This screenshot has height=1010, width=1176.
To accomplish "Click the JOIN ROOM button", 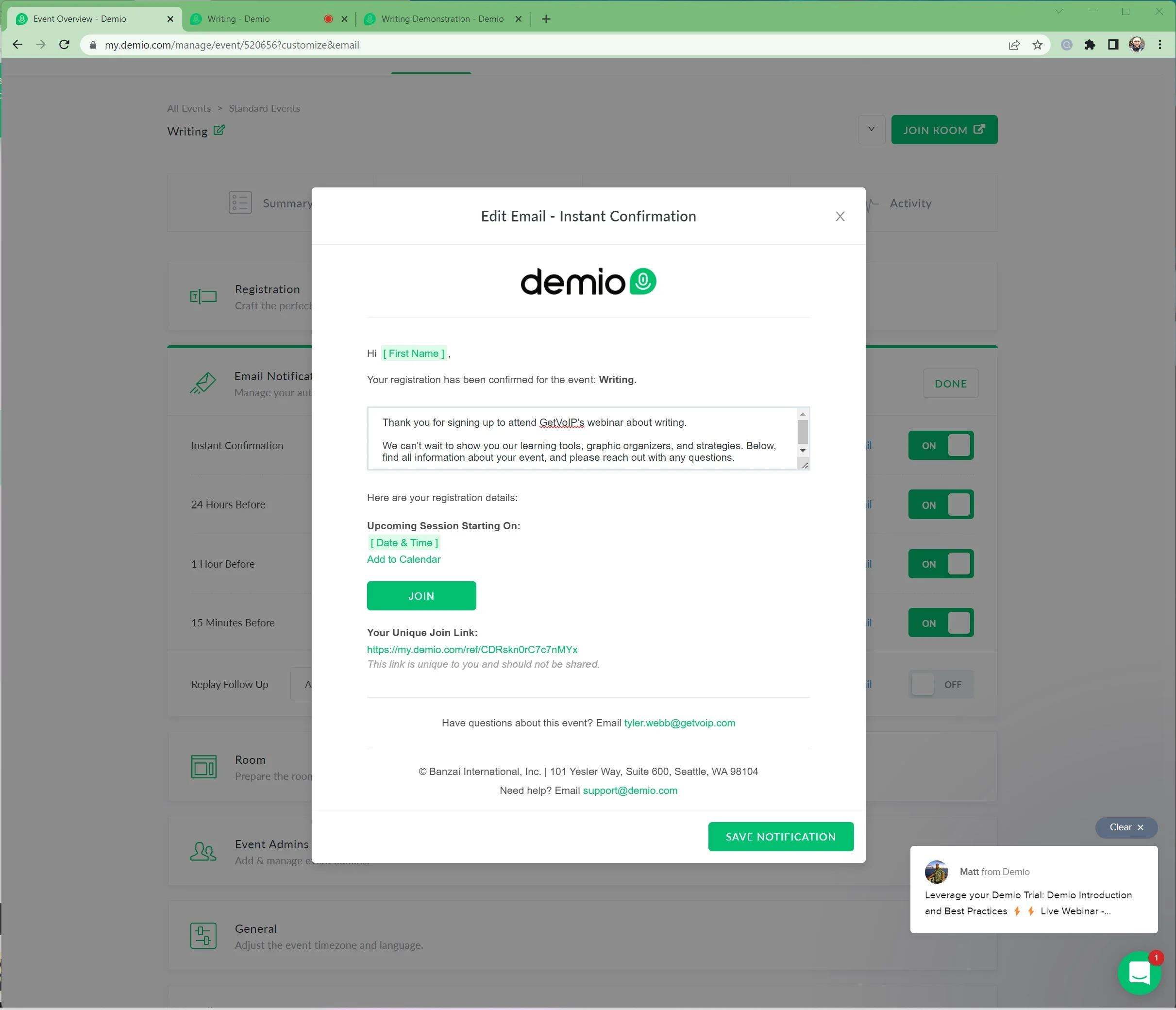I will [943, 130].
